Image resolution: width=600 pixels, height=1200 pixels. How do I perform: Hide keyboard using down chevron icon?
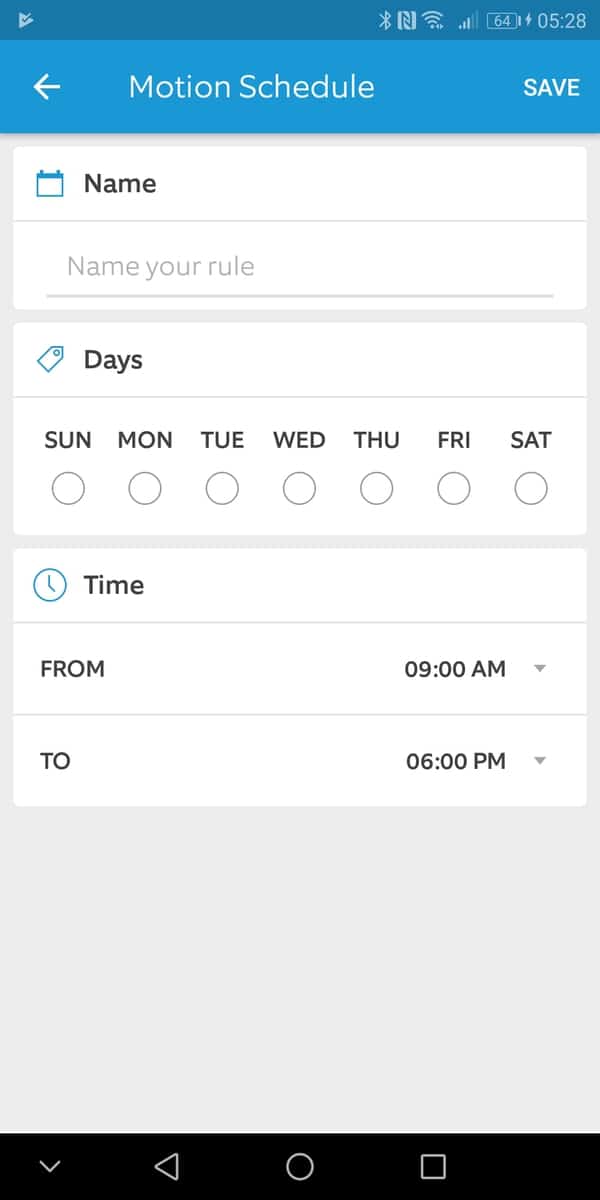click(x=50, y=1166)
